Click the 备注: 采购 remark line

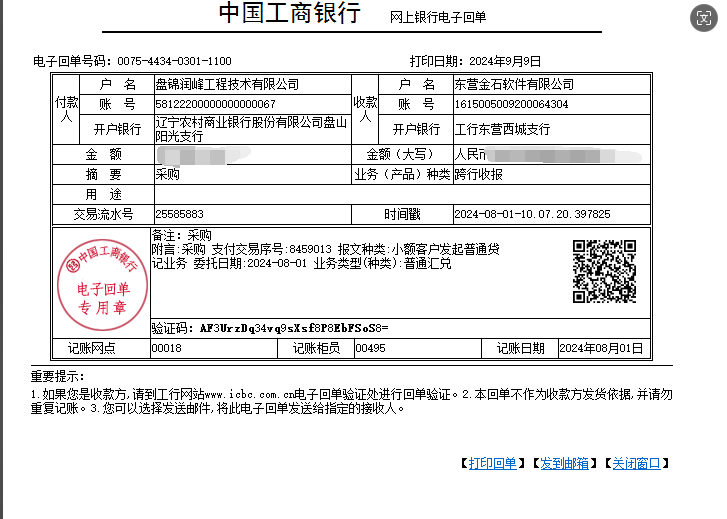point(182,235)
